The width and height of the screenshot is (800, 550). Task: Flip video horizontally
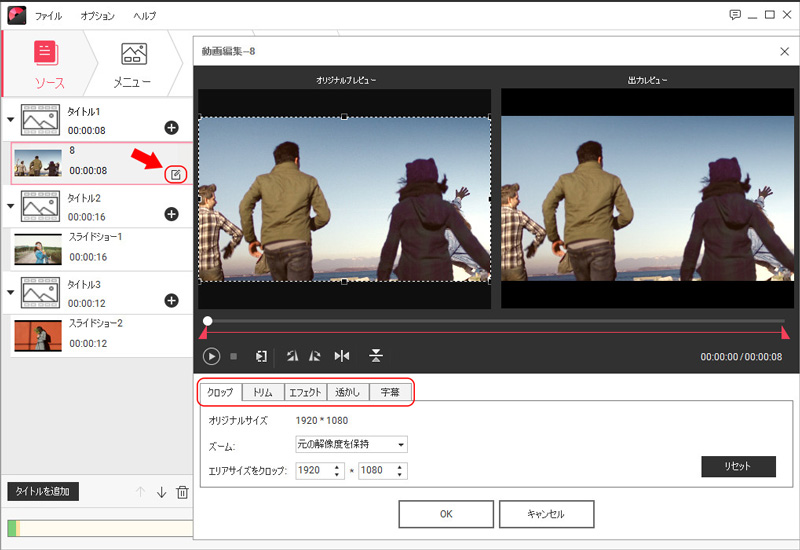[x=342, y=356]
